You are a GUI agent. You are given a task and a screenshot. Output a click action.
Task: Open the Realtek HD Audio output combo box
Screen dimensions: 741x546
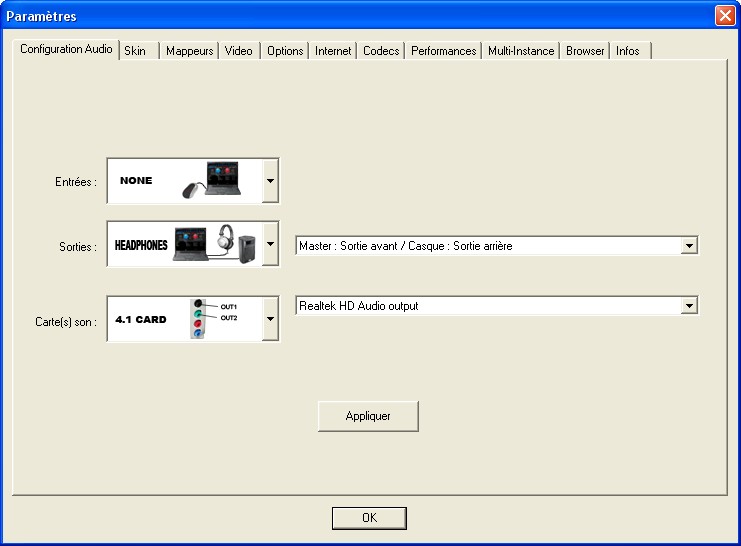pos(496,306)
